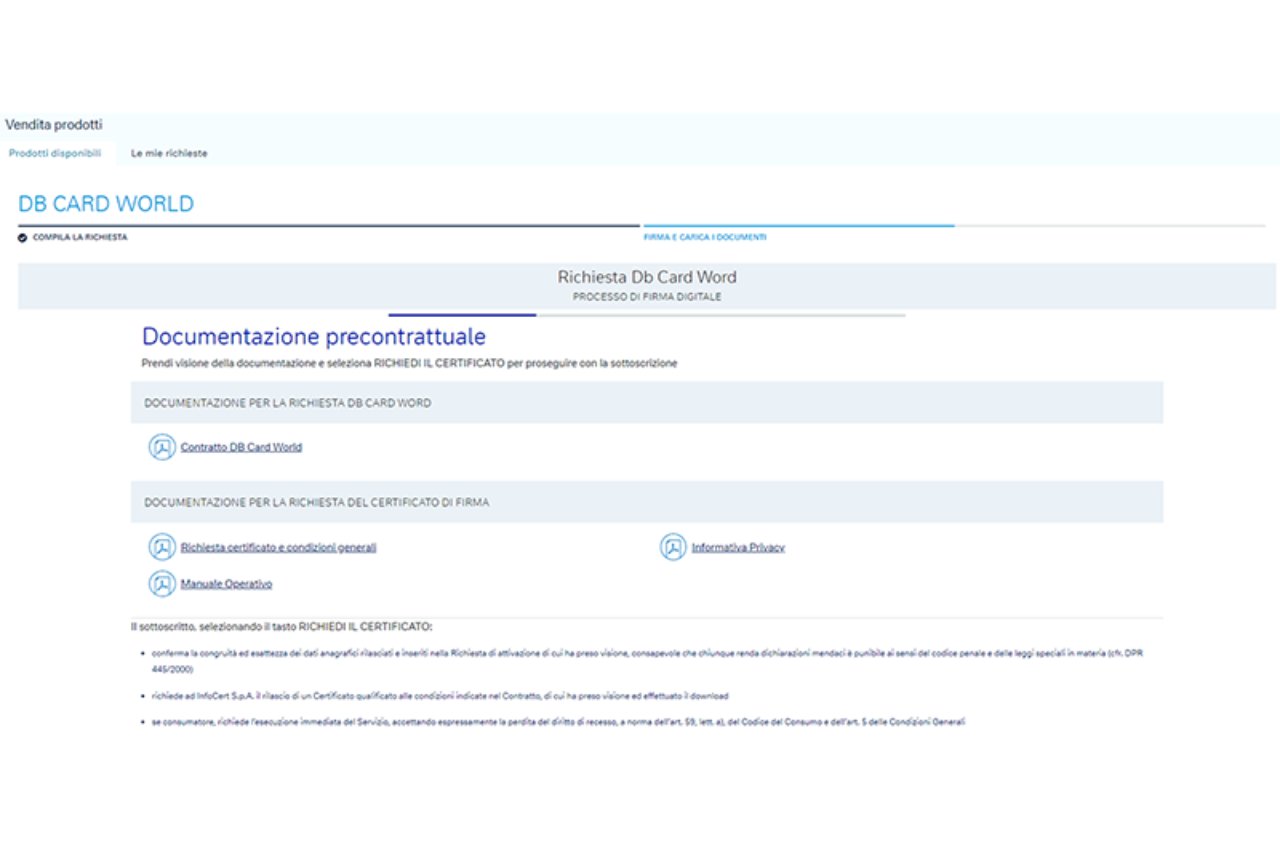Click the Documentazione precontrattuale heading
This screenshot has height=843, width=1280.
[x=314, y=336]
